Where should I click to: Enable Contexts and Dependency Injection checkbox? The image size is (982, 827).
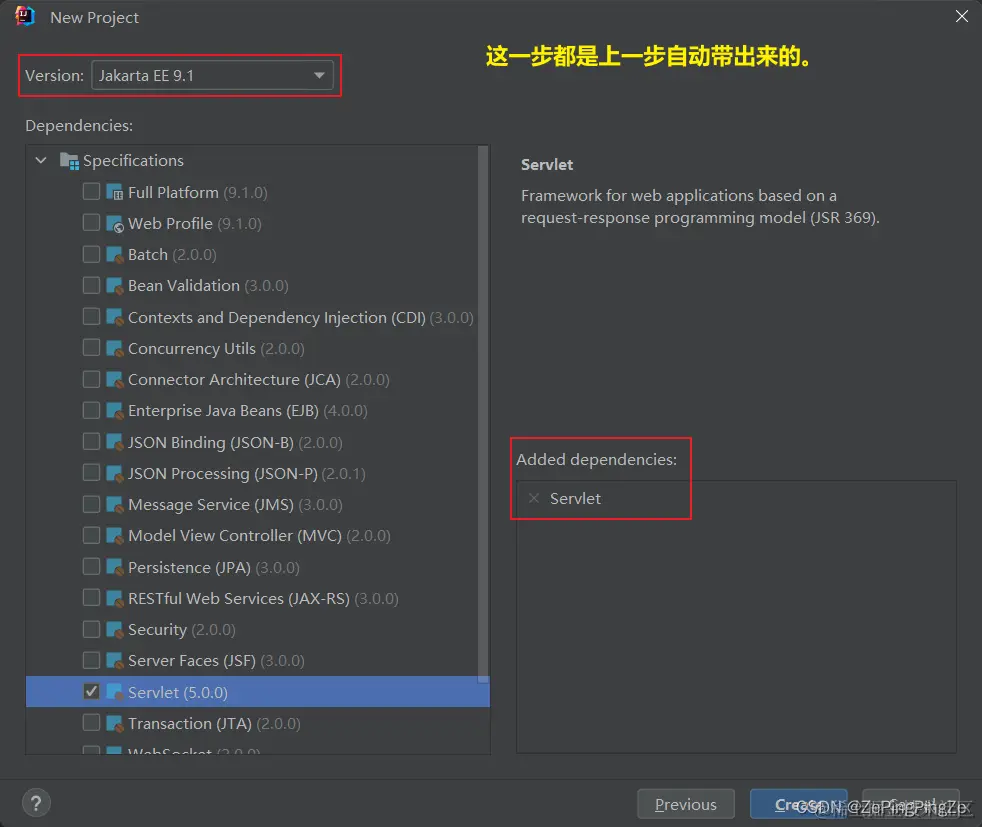(x=91, y=317)
